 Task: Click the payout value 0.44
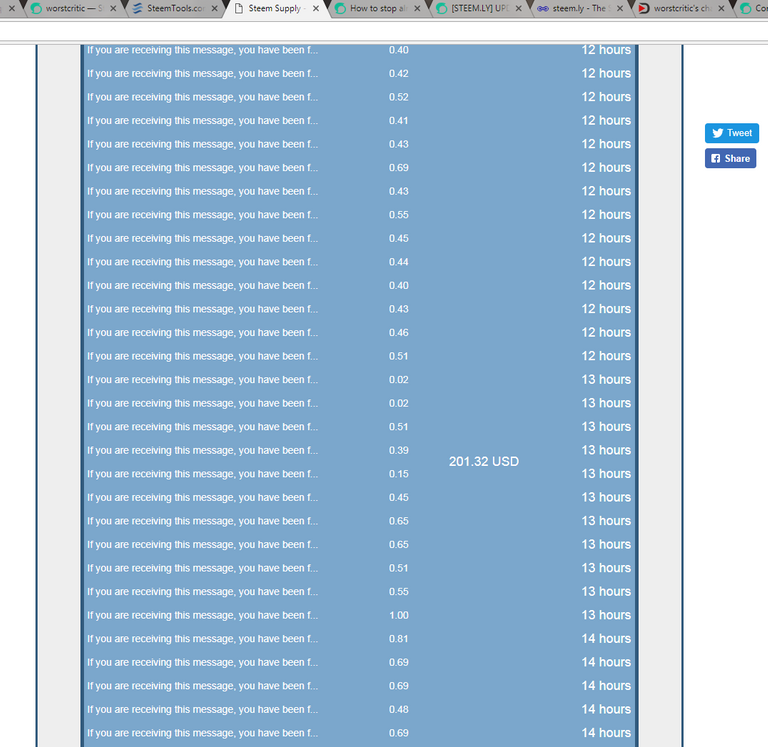click(x=399, y=262)
